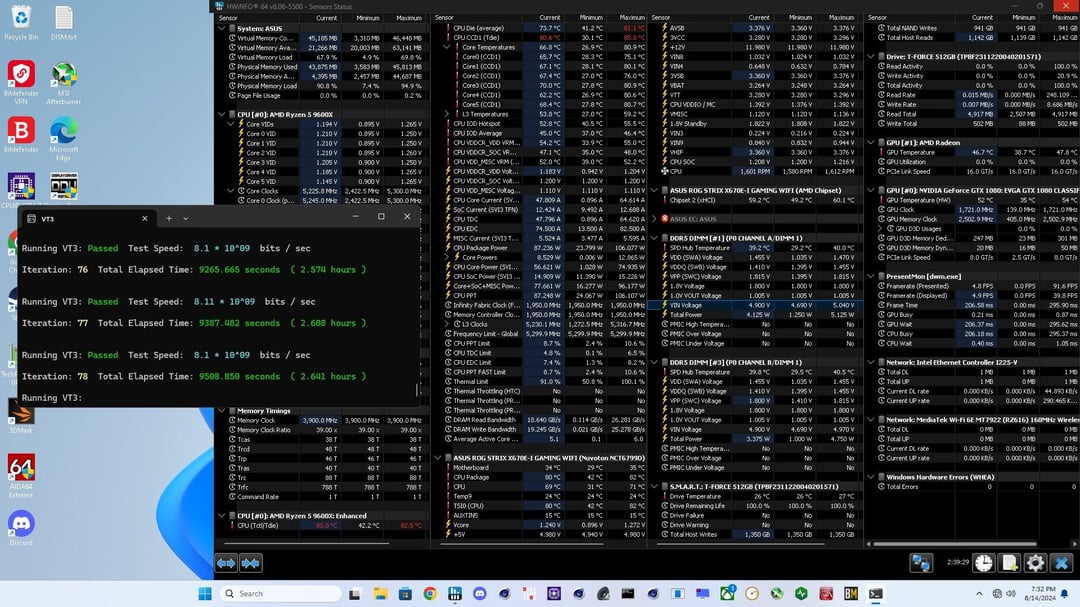This screenshot has height=607, width=1080.
Task: Open a new terminal tab with plus
Action: point(169,218)
